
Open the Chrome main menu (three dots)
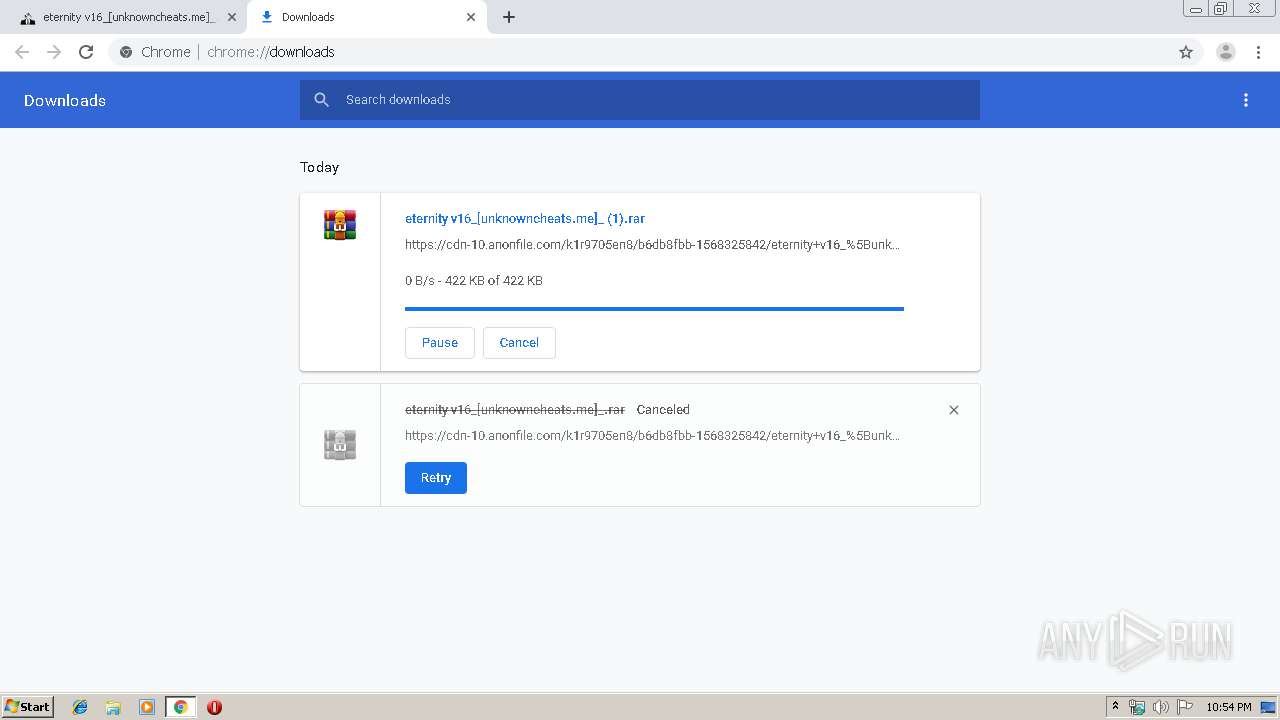[x=1259, y=52]
